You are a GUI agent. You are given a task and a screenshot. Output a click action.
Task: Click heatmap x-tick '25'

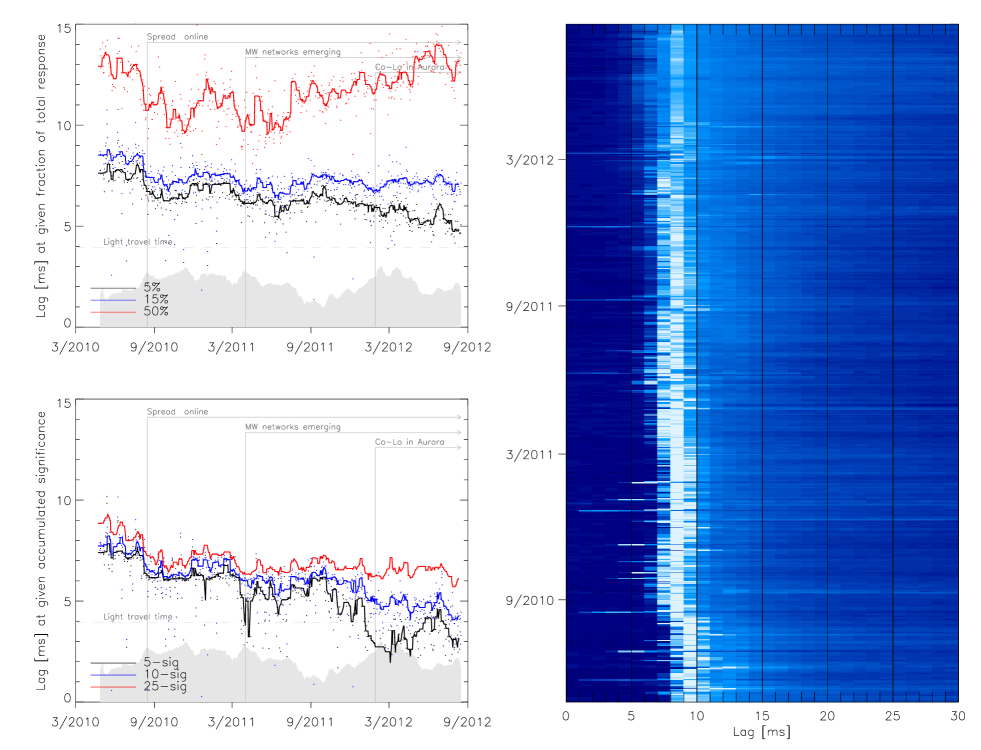pyautogui.click(x=893, y=716)
